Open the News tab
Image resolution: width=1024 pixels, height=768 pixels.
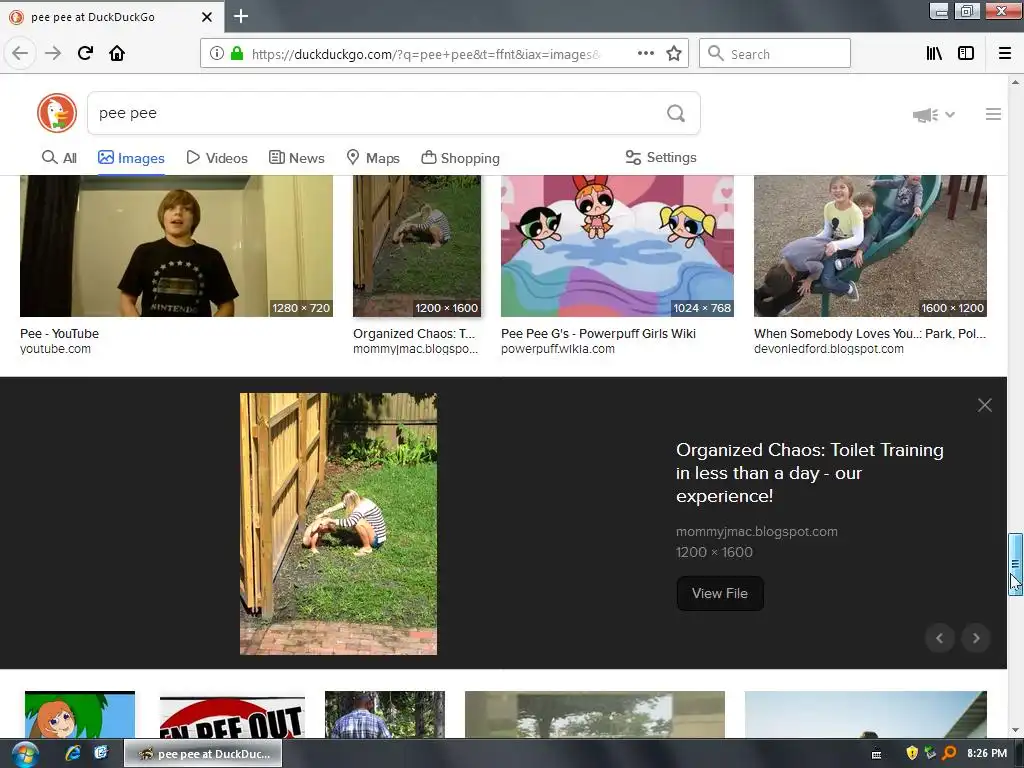296,158
